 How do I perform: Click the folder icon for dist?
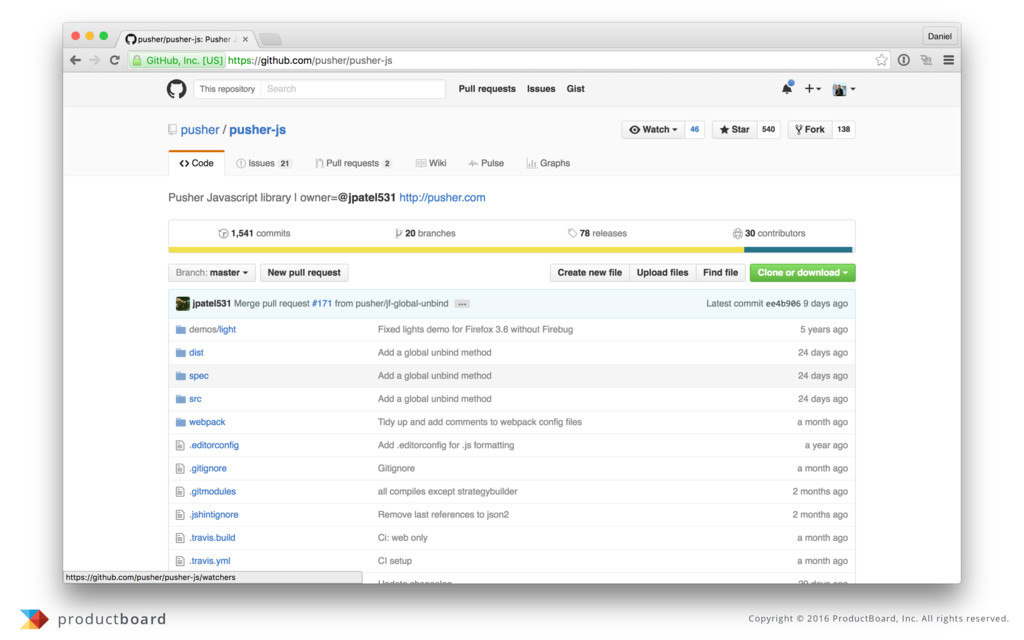(x=180, y=353)
